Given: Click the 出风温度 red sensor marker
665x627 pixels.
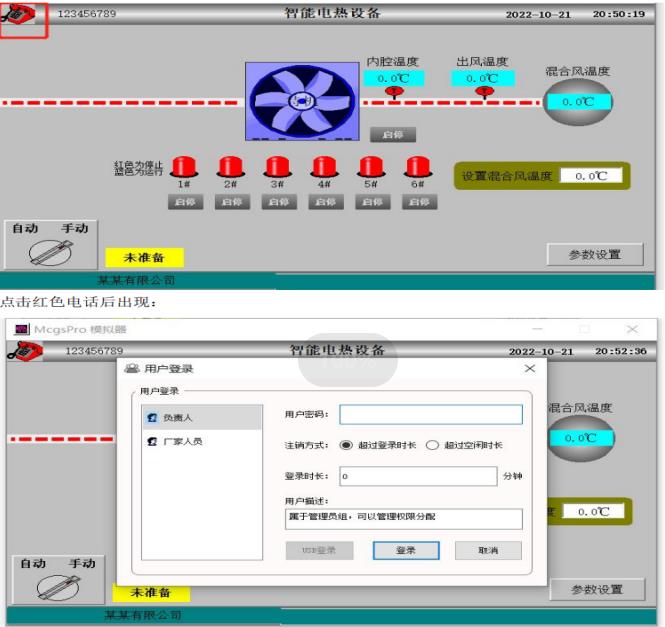Looking at the screenshot, I should (484, 92).
